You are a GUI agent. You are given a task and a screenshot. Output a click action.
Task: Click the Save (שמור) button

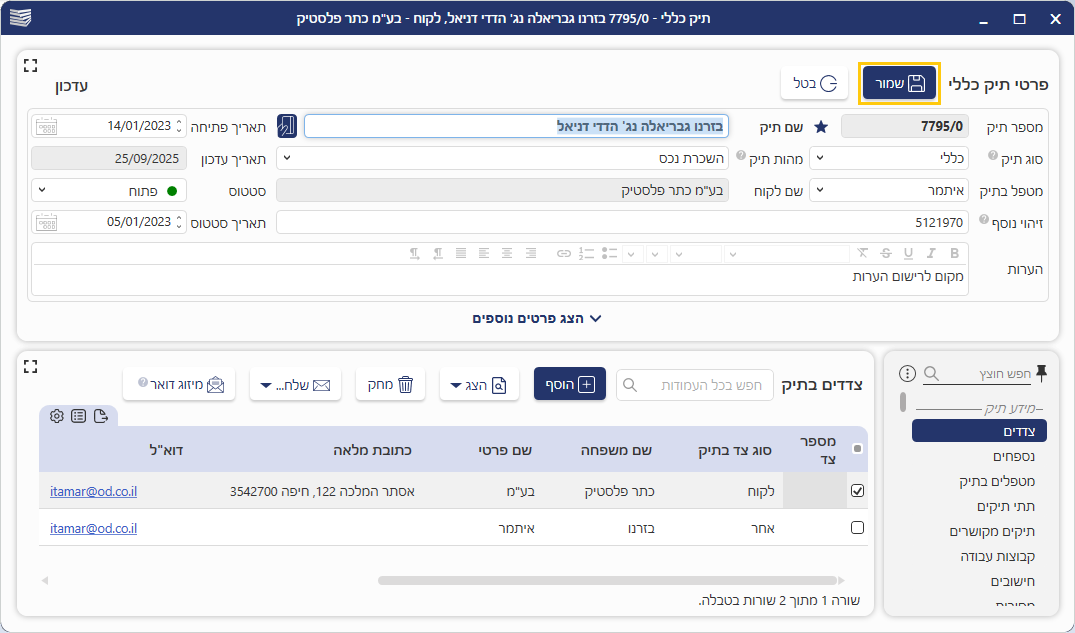pos(899,83)
